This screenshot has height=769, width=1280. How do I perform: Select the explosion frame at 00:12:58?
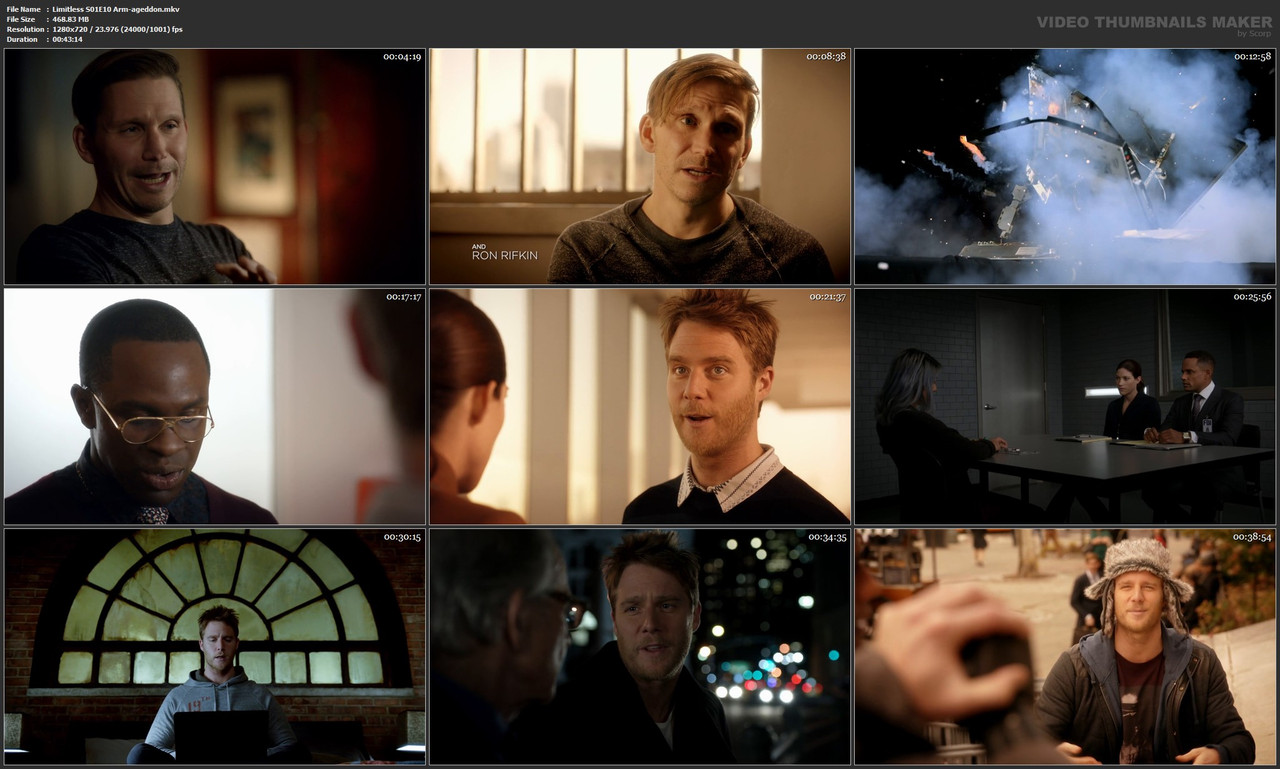1064,167
